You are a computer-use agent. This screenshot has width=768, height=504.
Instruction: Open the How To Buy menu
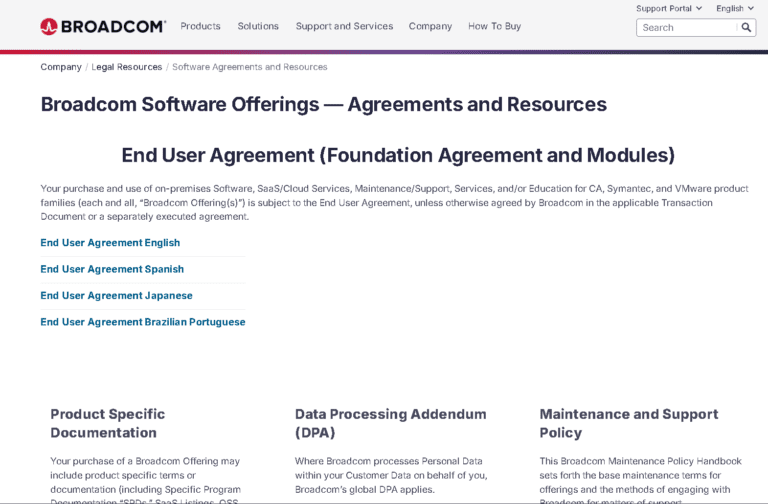pos(495,26)
